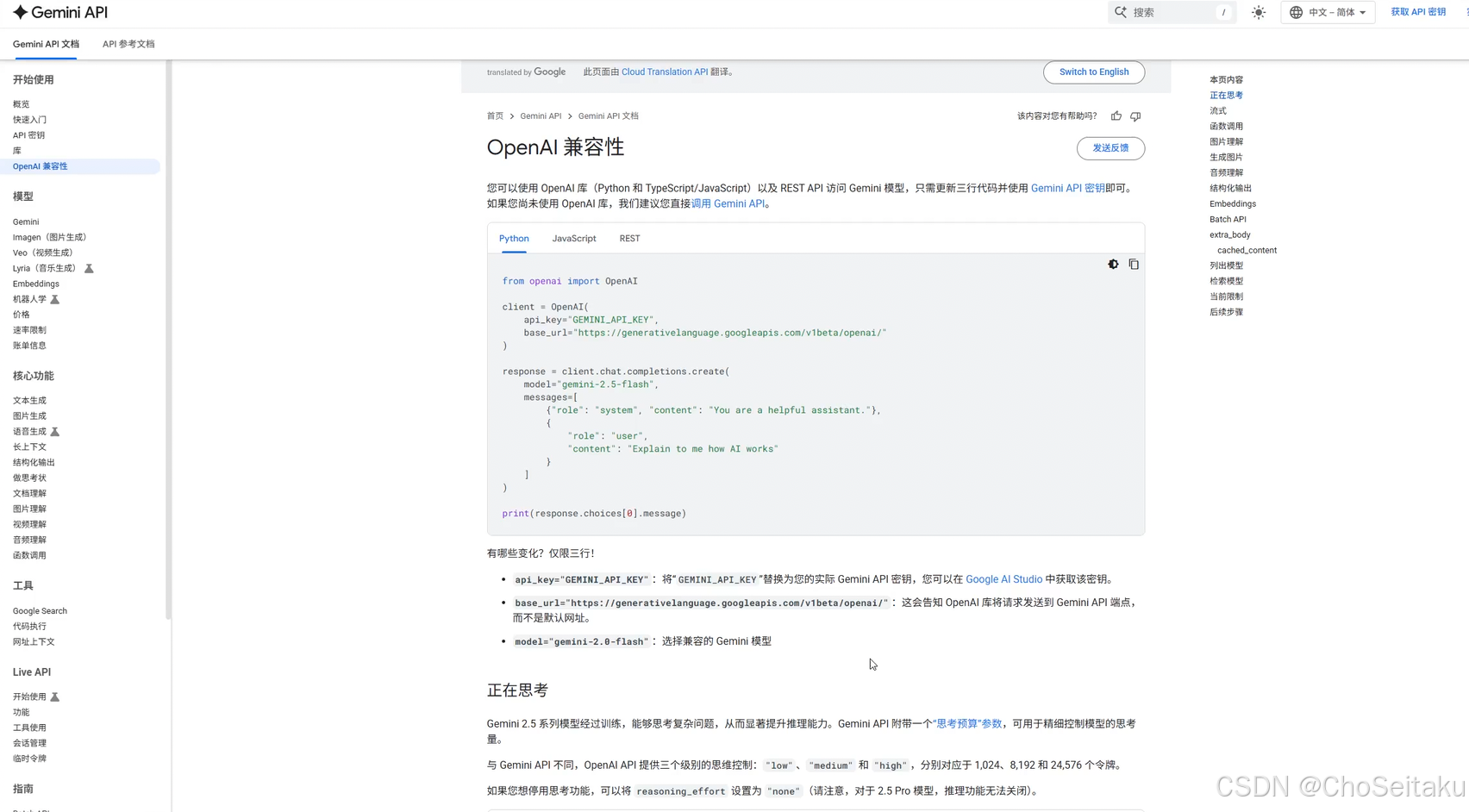The image size is (1469, 812).
Task: Click the Gemini API logo
Action: click(59, 12)
